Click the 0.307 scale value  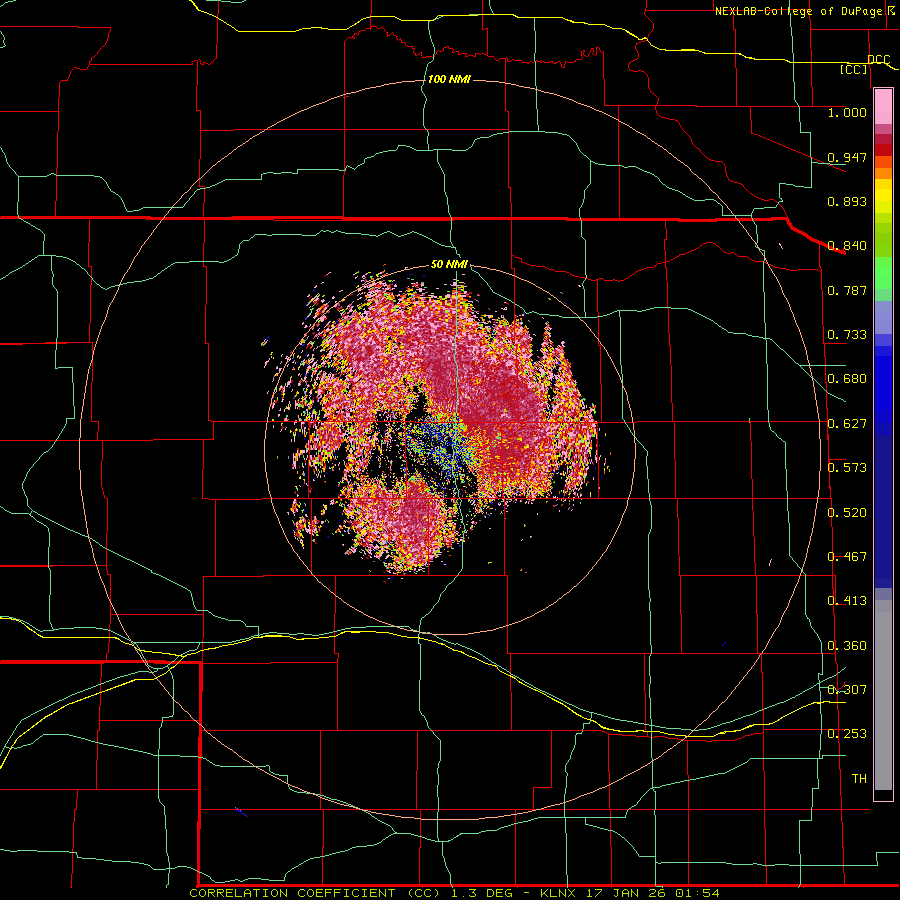[847, 690]
